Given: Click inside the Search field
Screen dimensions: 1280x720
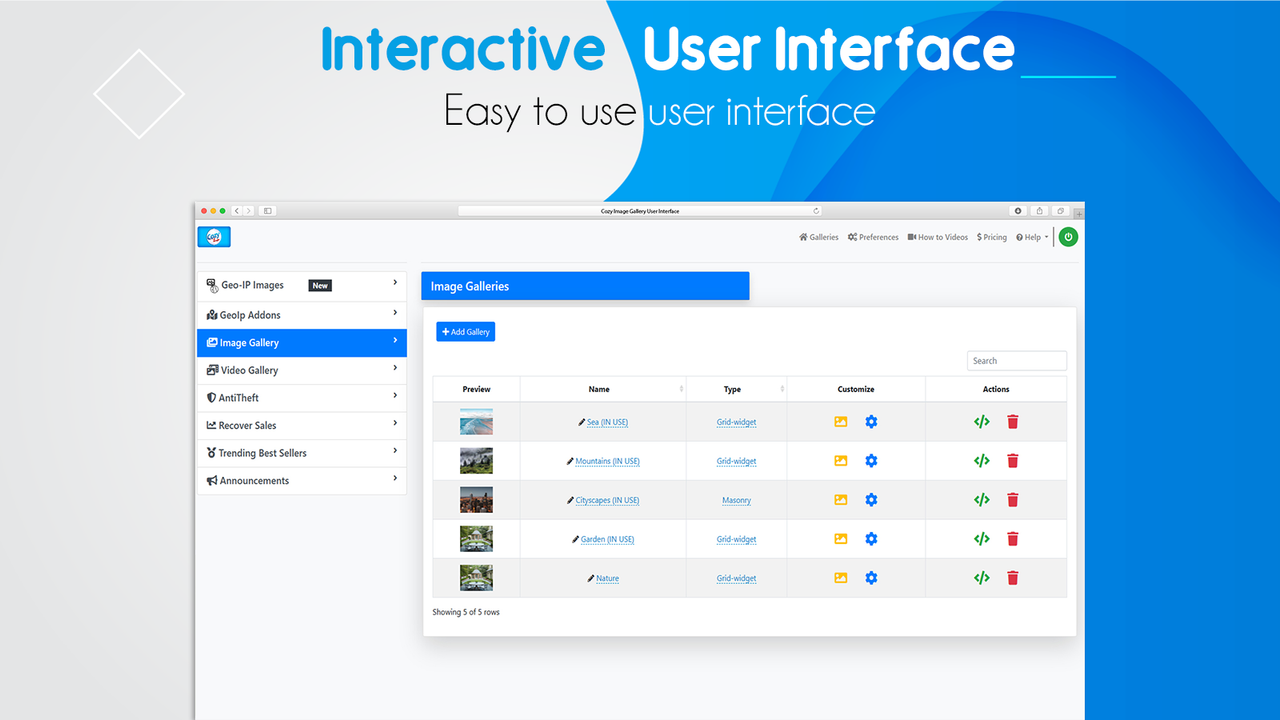Looking at the screenshot, I should point(1016,360).
